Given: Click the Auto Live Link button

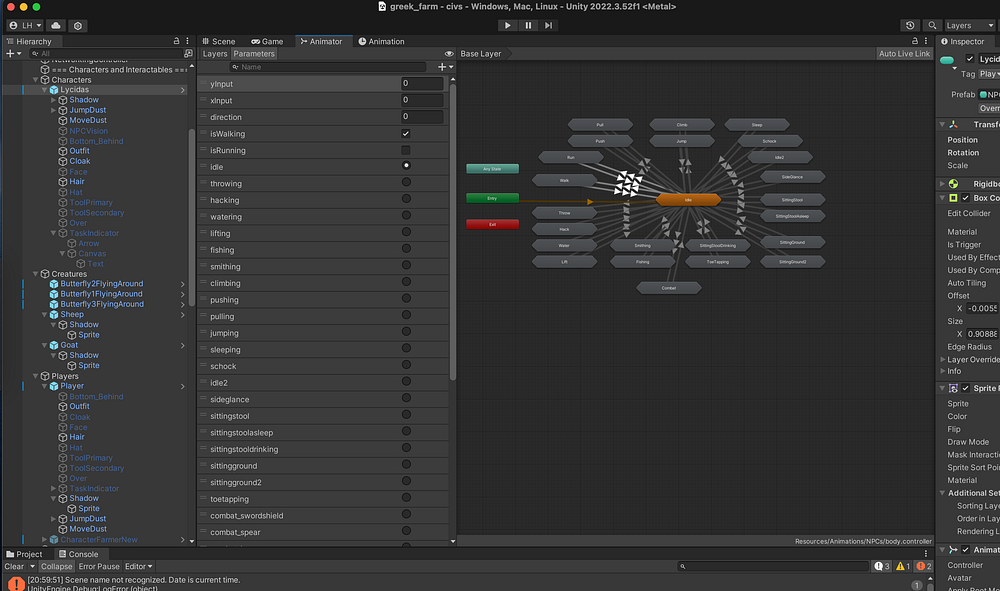Looking at the screenshot, I should coord(903,54).
